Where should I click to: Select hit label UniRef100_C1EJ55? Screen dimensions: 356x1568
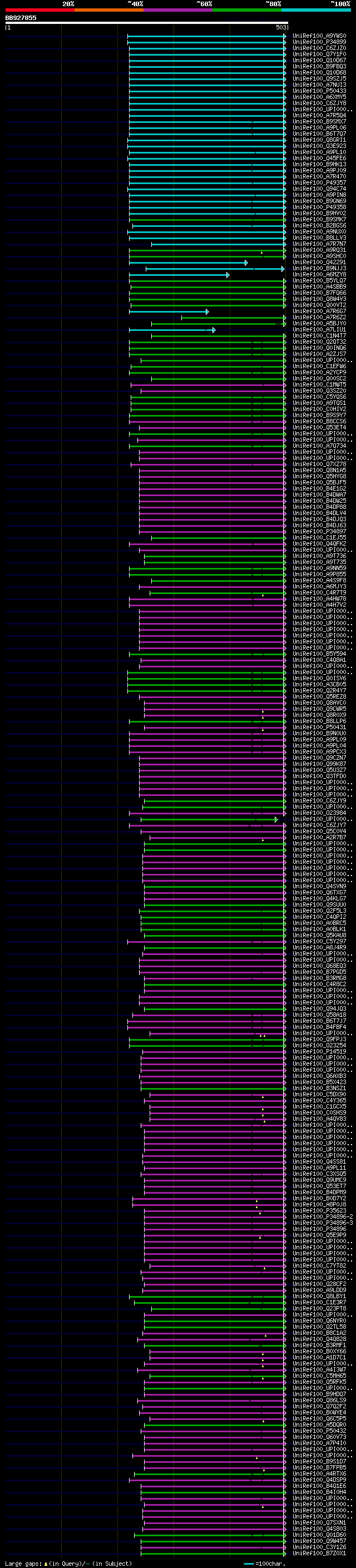pyautogui.click(x=319, y=537)
